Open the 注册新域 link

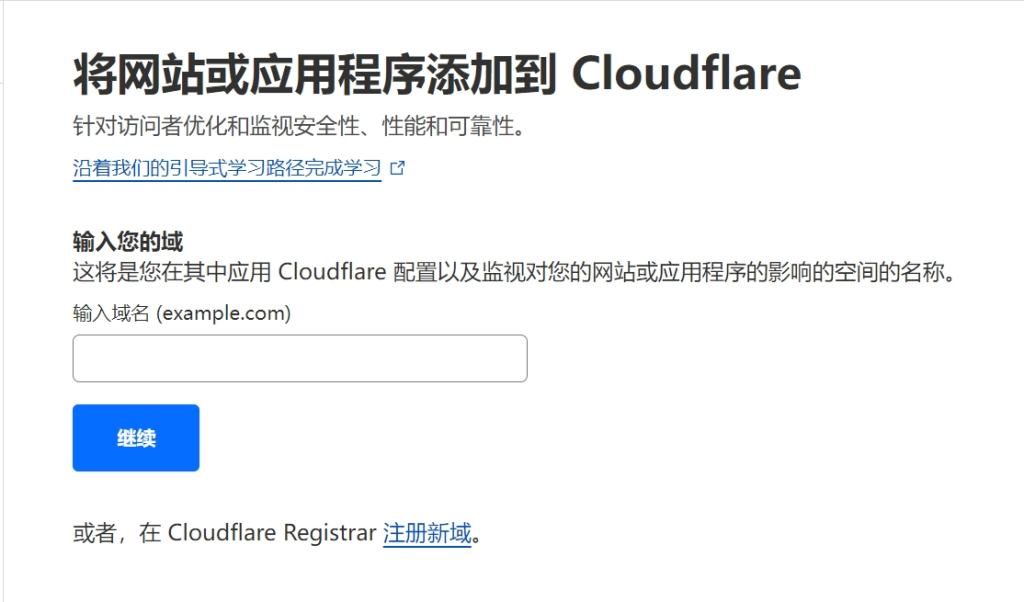427,533
